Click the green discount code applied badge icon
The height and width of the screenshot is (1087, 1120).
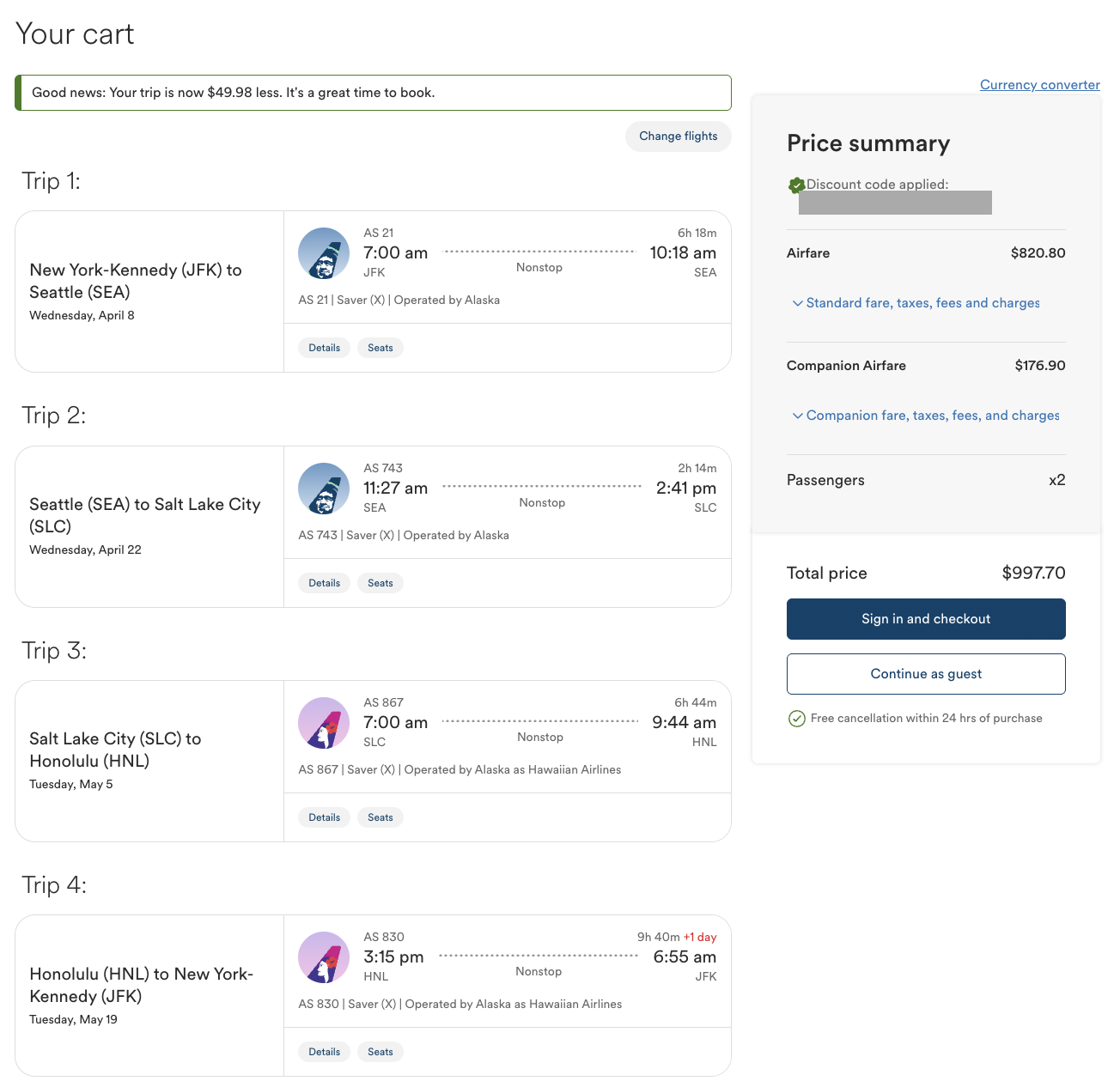795,184
